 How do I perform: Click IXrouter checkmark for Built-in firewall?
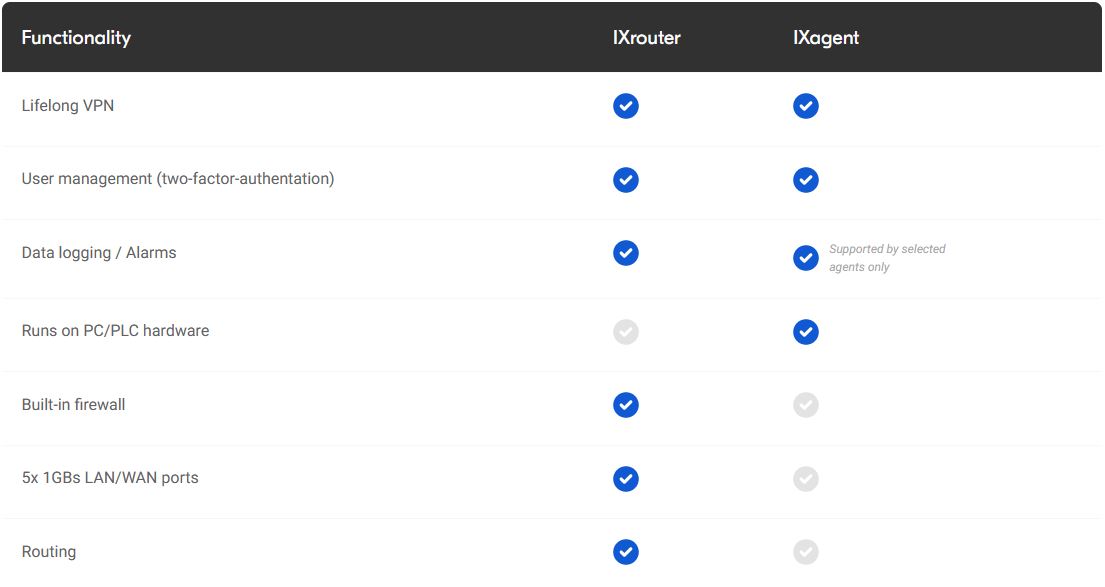(626, 404)
